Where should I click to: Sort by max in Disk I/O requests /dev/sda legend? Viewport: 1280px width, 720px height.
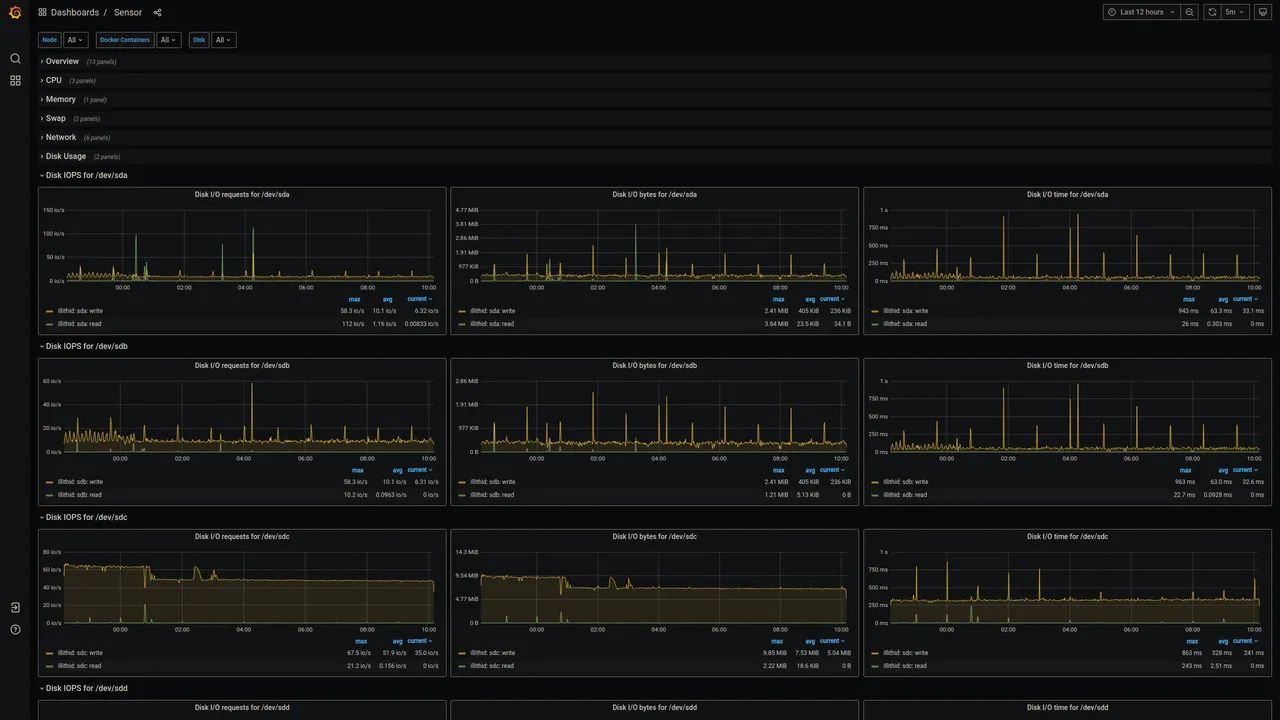[x=355, y=299]
